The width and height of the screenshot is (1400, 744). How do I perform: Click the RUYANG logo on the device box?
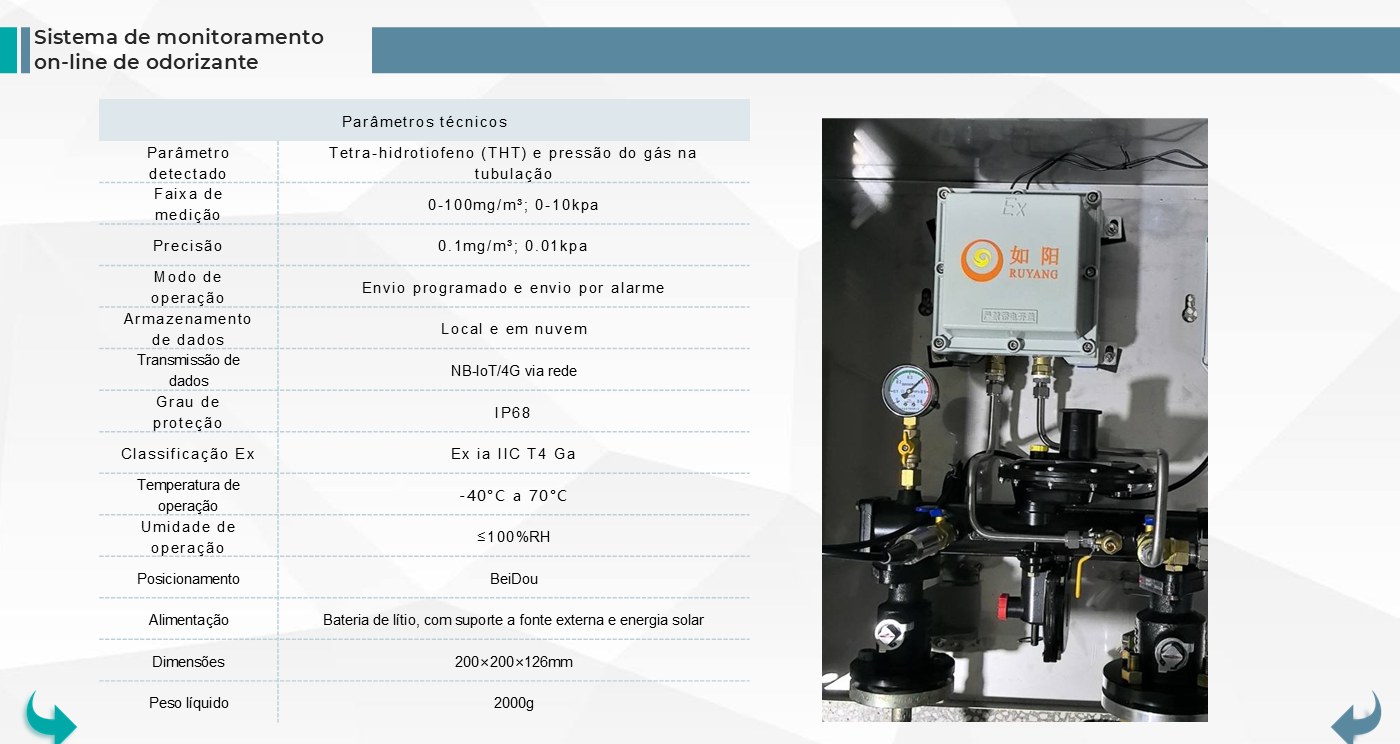[1010, 260]
